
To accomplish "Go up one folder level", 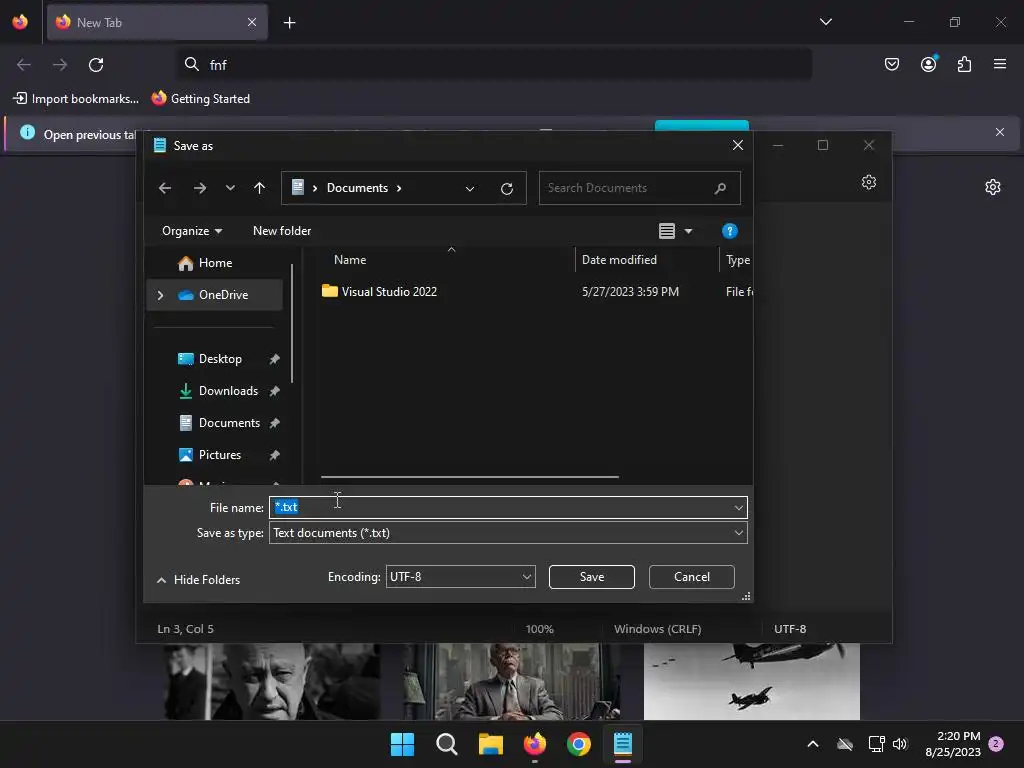I will 259,188.
